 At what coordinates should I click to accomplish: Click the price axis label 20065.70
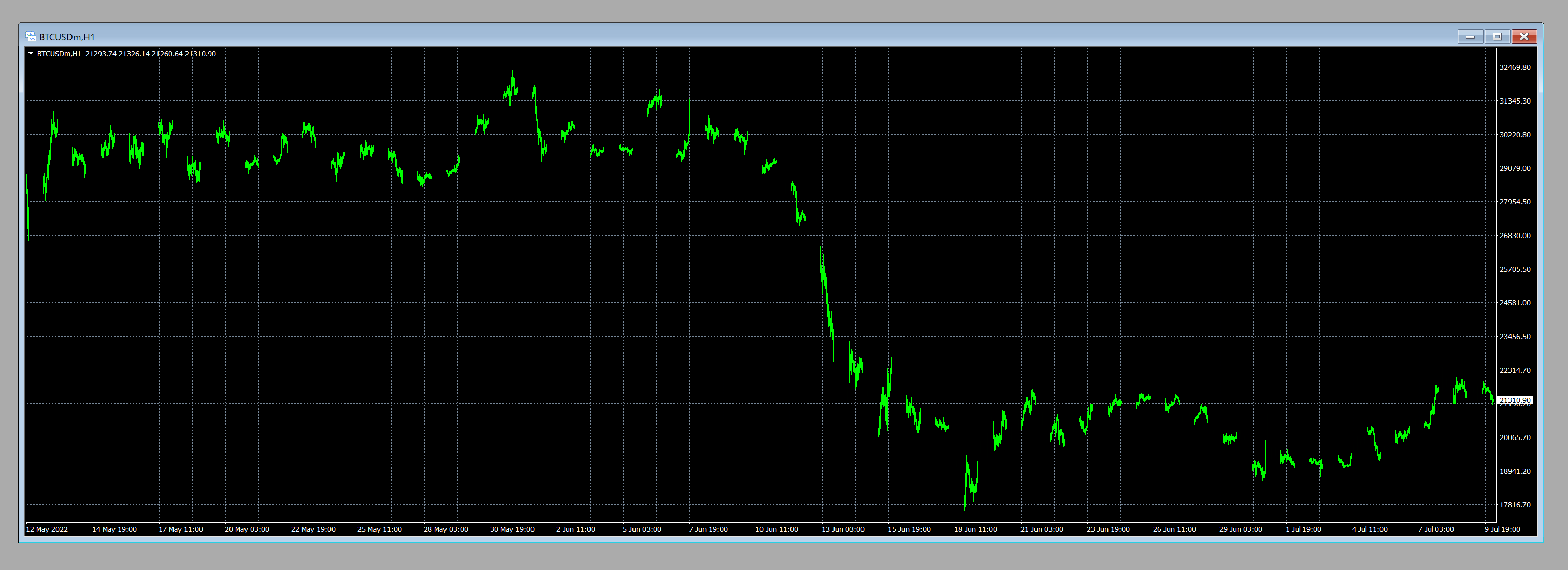point(1515,437)
